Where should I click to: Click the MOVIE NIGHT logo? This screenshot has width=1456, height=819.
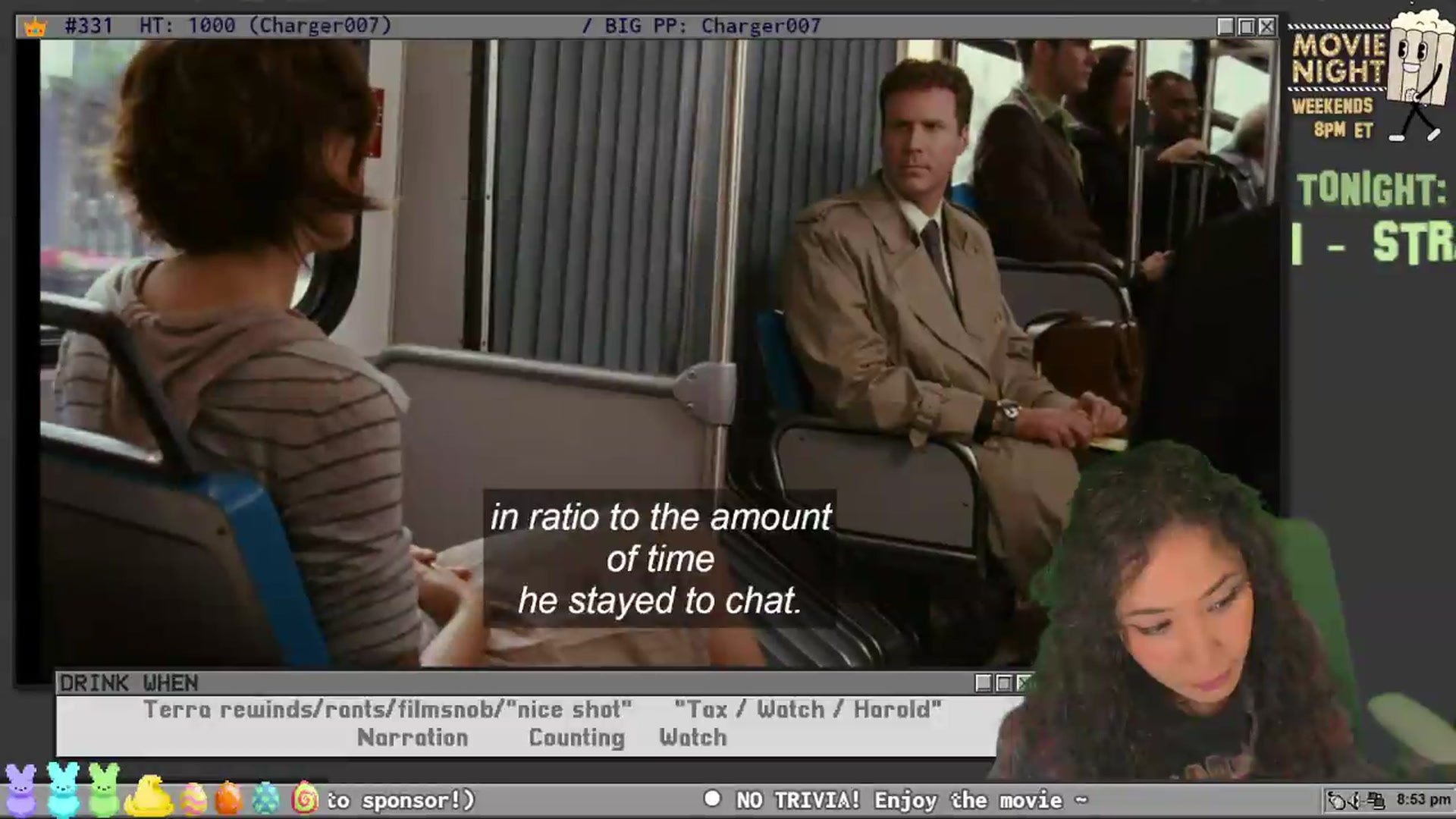pos(1338,58)
